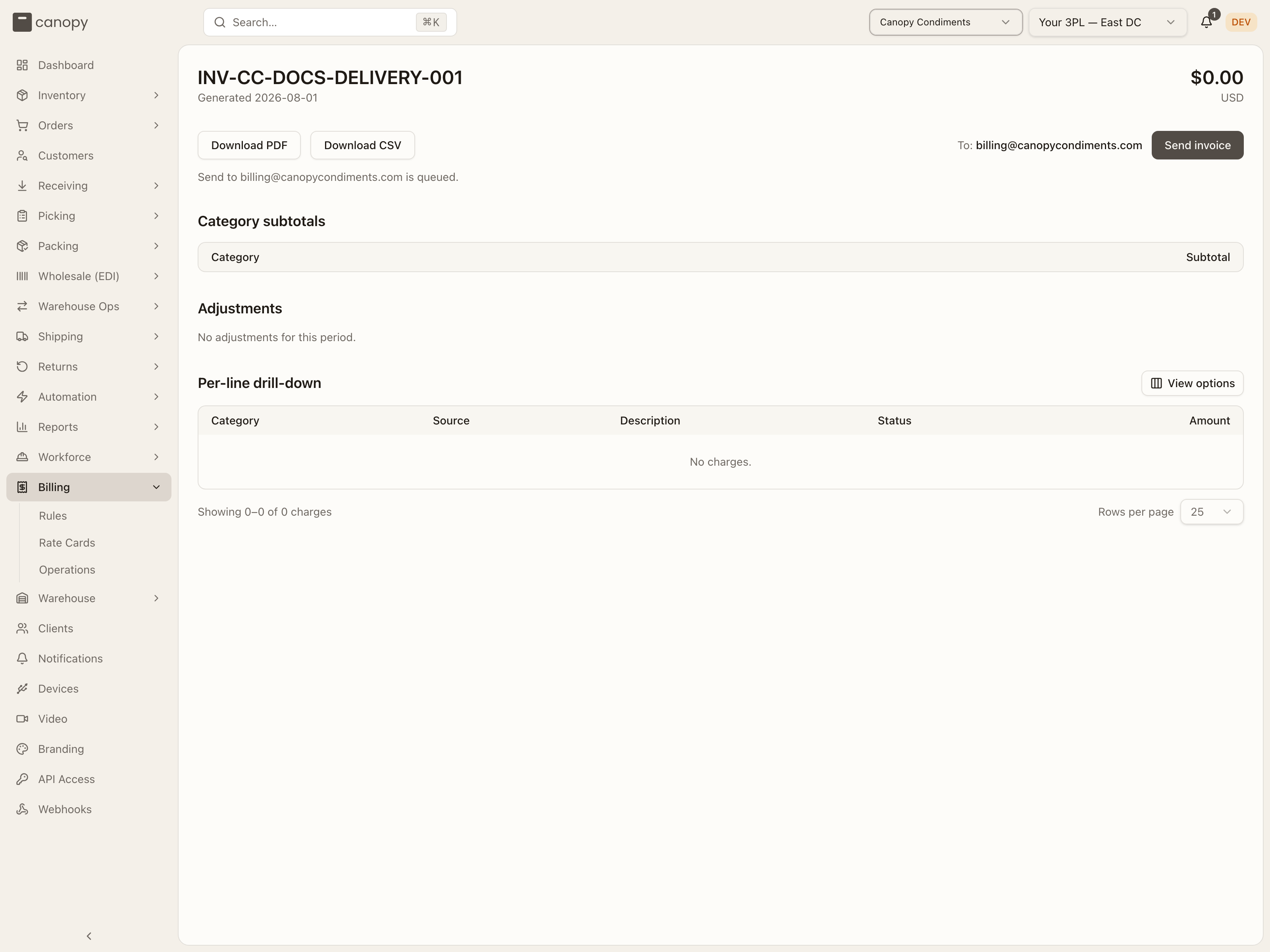Image resolution: width=1270 pixels, height=952 pixels.
Task: Click the Canopy logo icon
Action: click(22, 22)
